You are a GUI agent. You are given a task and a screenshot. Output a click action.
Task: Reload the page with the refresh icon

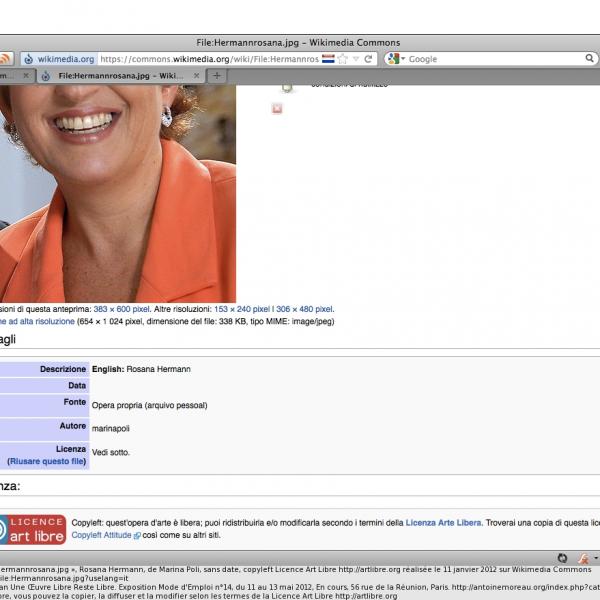coord(368,59)
